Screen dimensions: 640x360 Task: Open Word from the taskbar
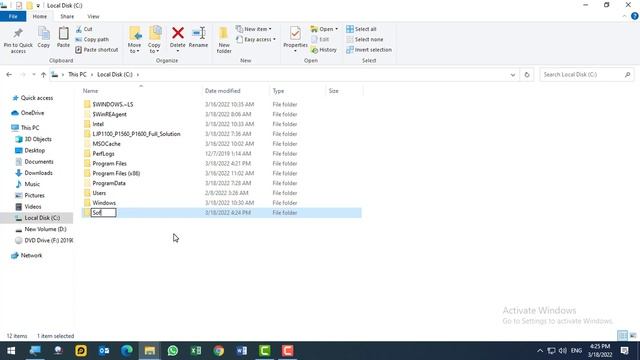tap(242, 351)
